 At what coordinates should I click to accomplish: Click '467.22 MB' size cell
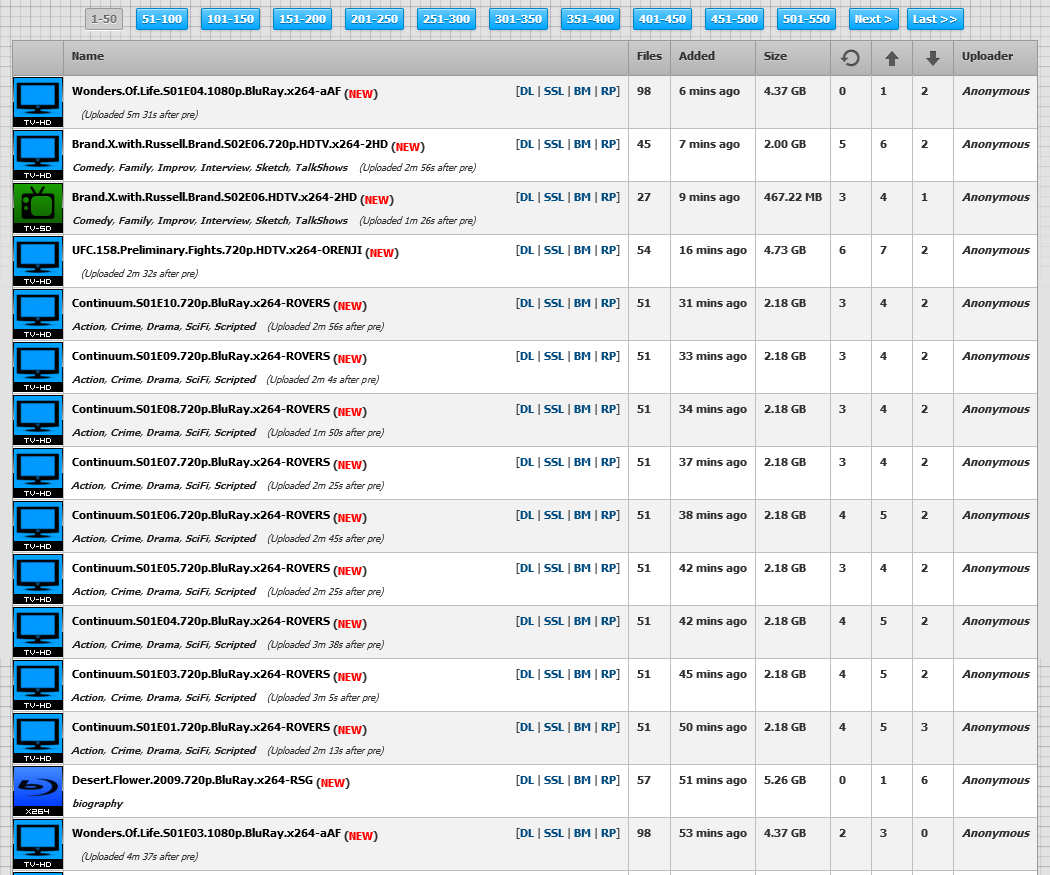point(792,197)
